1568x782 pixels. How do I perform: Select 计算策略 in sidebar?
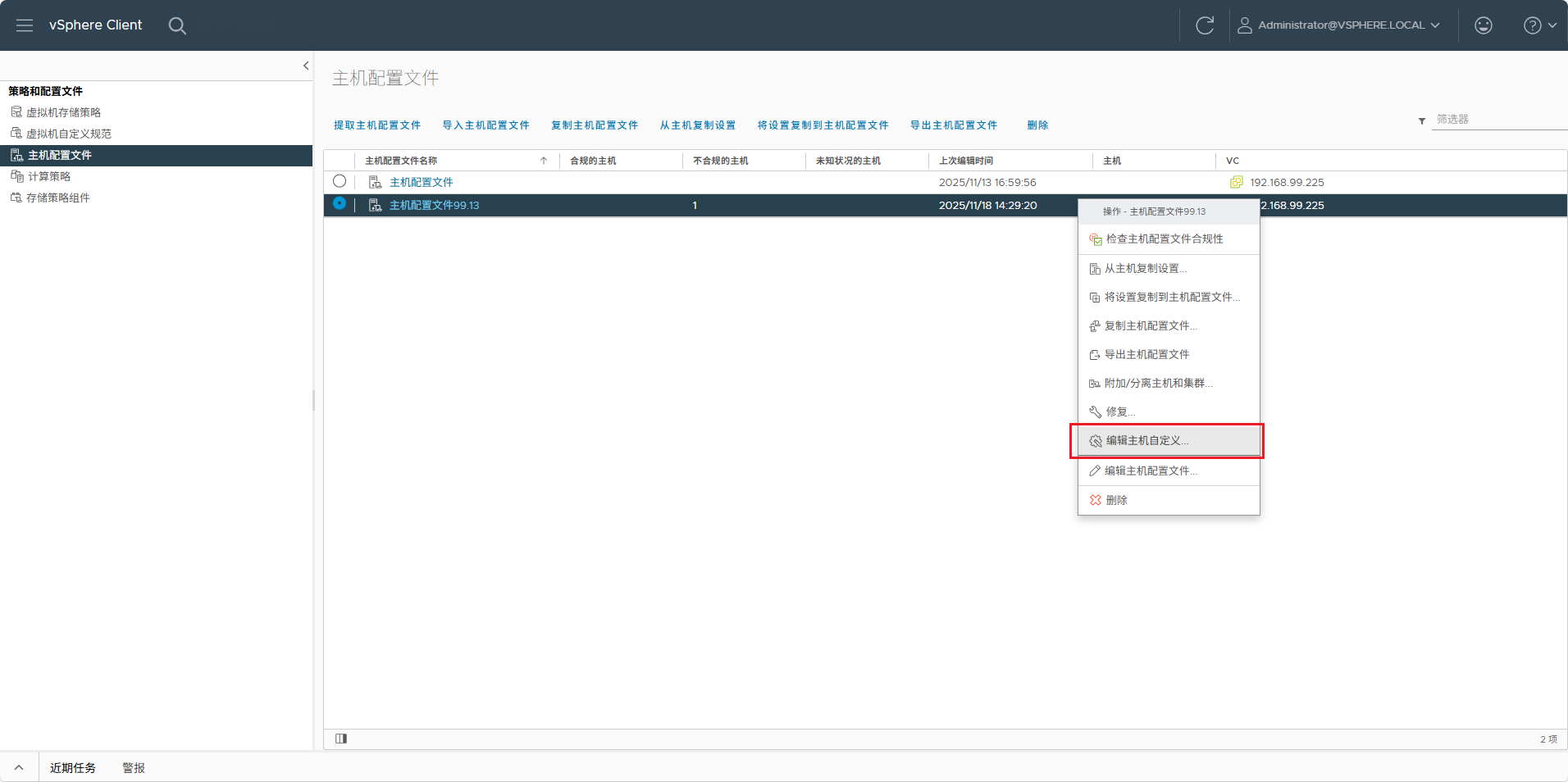click(x=49, y=176)
